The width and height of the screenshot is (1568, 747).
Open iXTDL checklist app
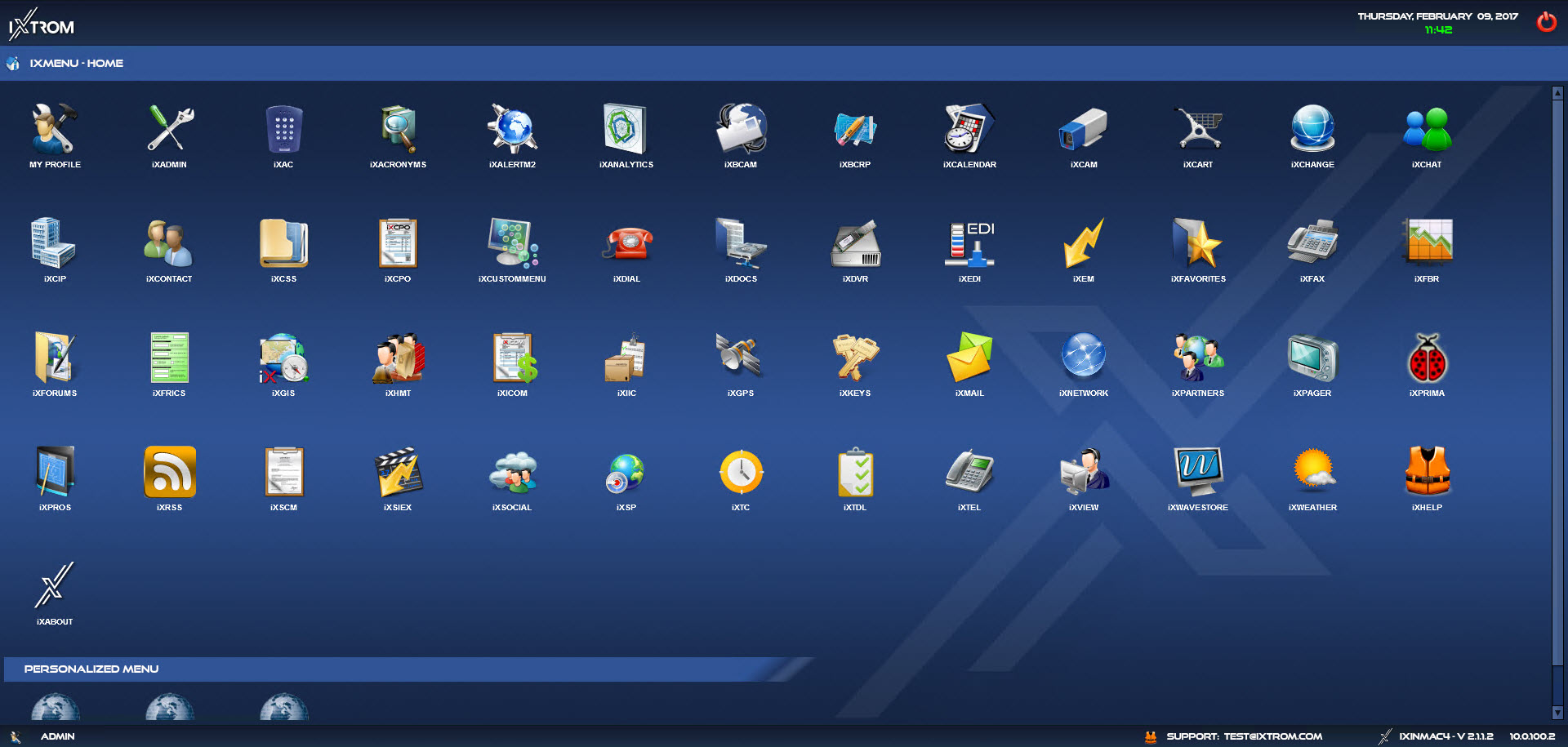(855, 472)
